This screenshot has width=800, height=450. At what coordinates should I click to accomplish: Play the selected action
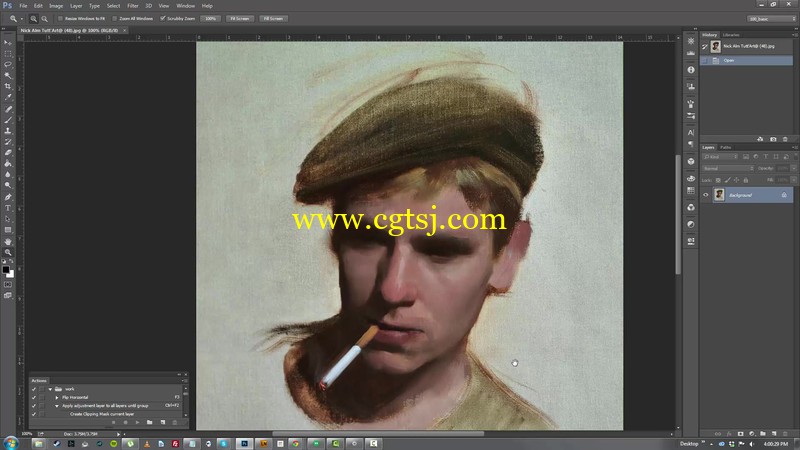137,422
